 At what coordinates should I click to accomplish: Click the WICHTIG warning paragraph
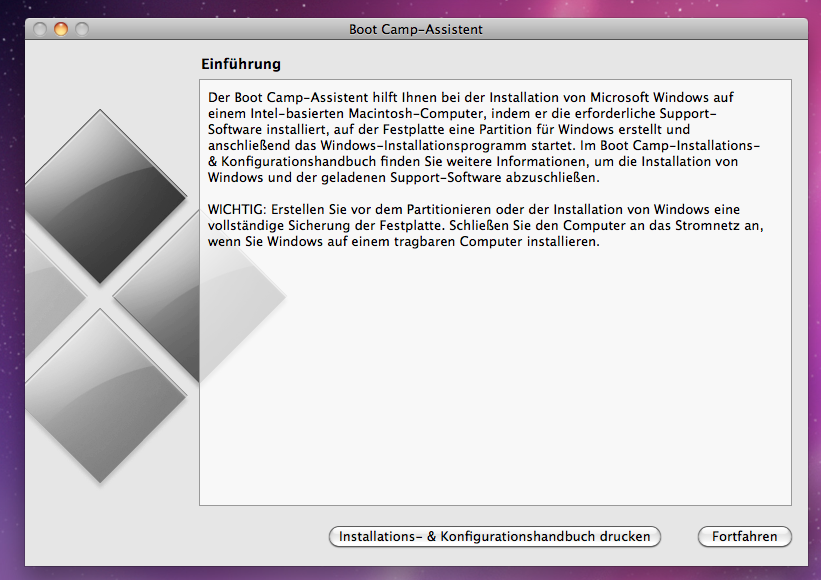[x=485, y=226]
